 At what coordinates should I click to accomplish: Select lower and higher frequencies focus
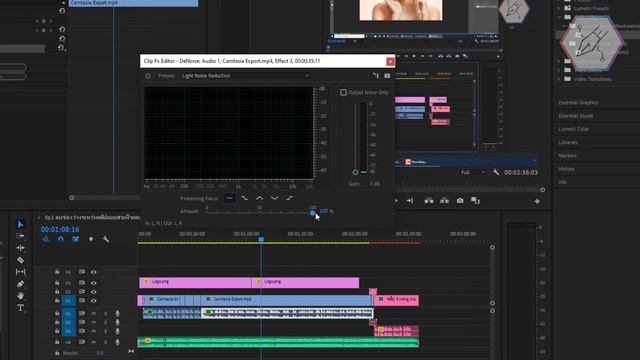pos(274,198)
